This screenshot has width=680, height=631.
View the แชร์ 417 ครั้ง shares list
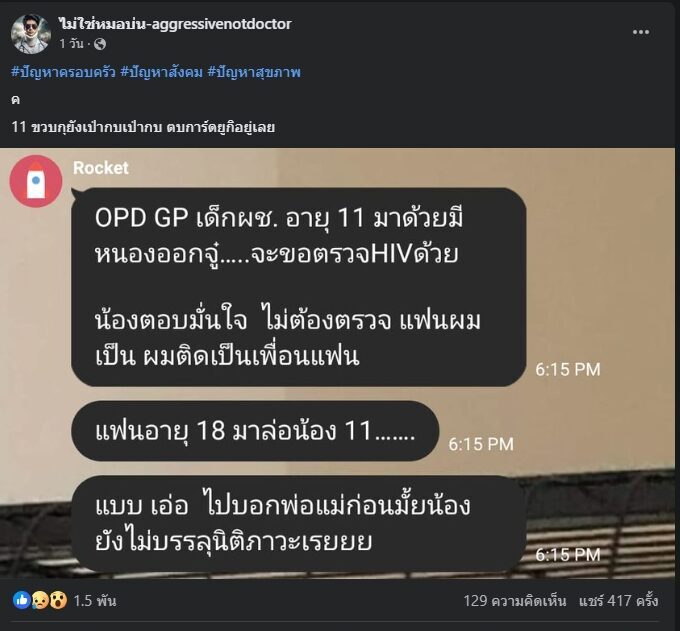[619, 601]
